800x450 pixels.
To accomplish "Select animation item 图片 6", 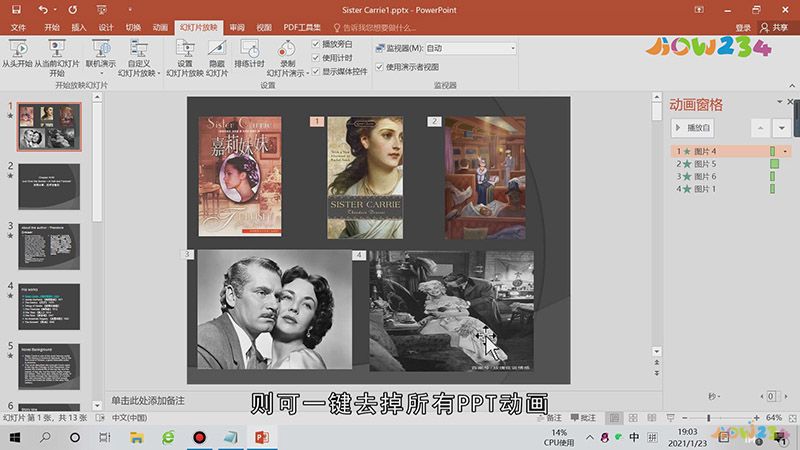I will [731, 176].
